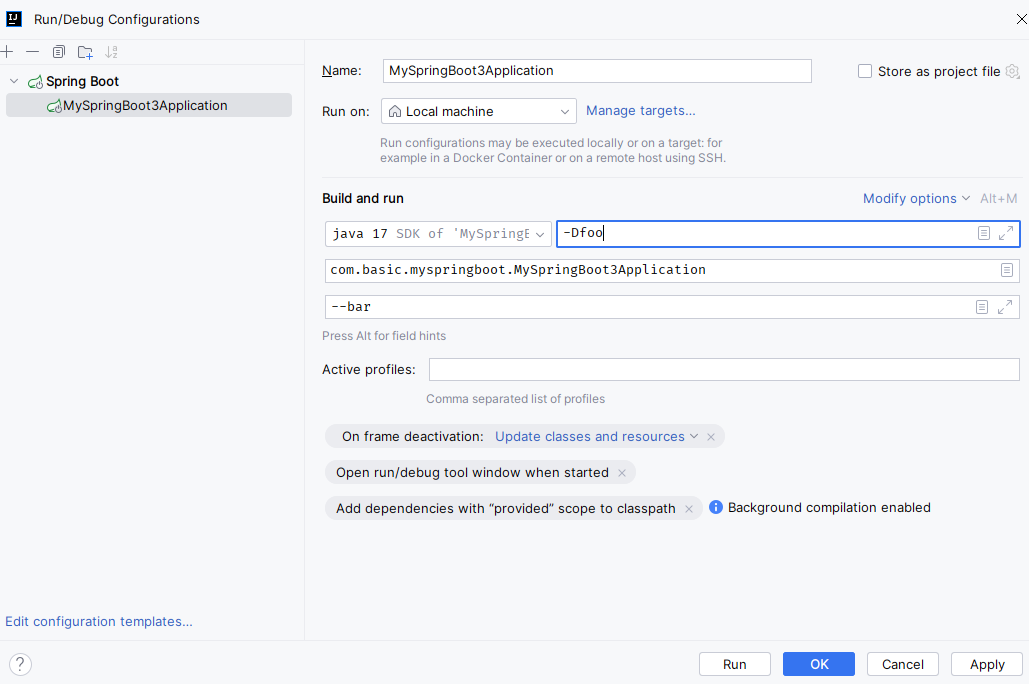This screenshot has width=1029, height=684.
Task: Click the Run button
Action: 734,664
